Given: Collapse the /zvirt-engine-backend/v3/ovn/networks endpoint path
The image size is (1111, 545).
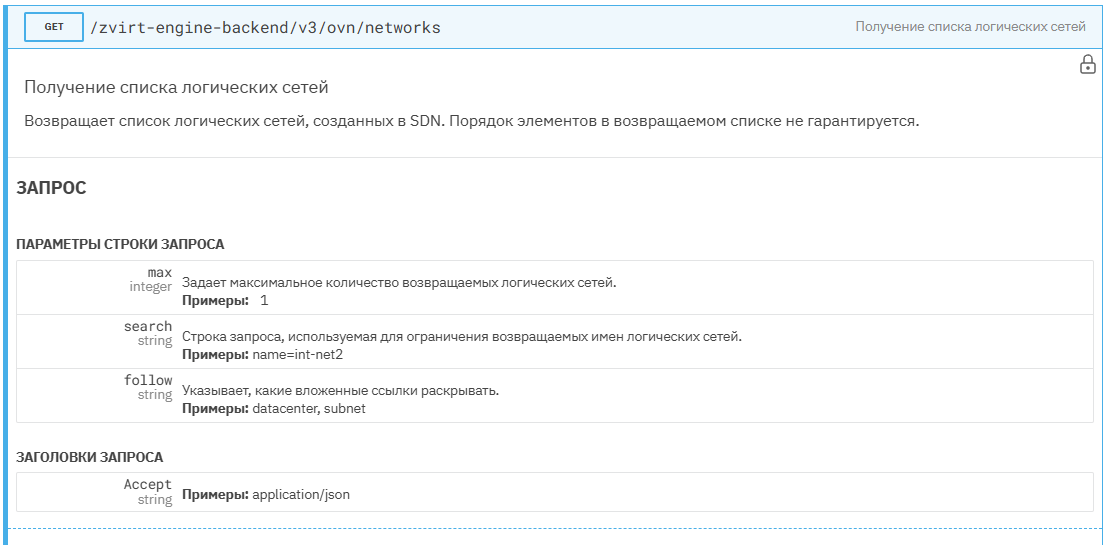Looking at the screenshot, I should [x=266, y=28].
